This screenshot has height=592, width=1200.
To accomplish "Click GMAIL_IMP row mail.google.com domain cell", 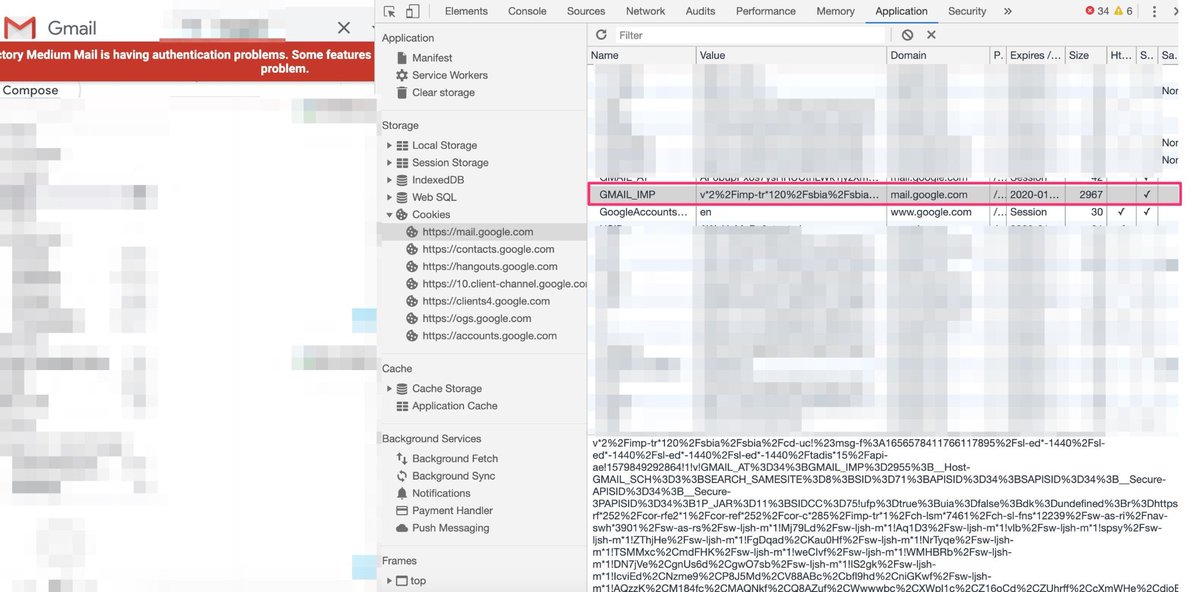I will tap(938, 194).
